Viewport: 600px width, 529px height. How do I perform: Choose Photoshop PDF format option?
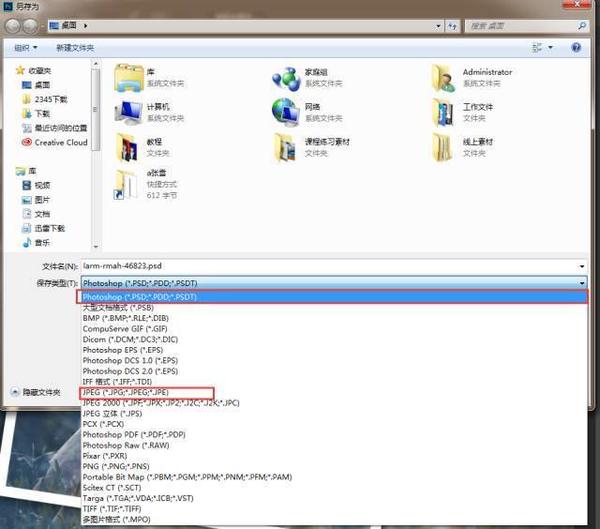point(334,435)
